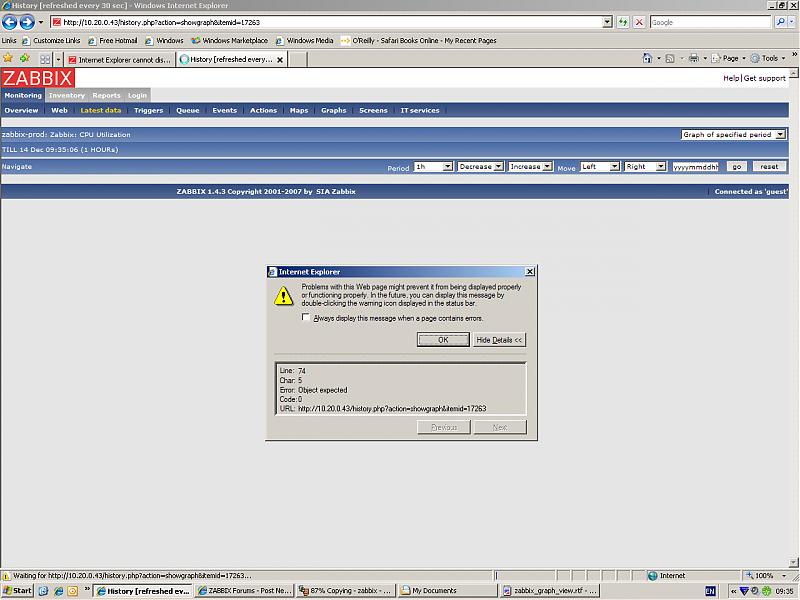The width and height of the screenshot is (800, 600).
Task: Click the reset button
Action: coord(769,167)
